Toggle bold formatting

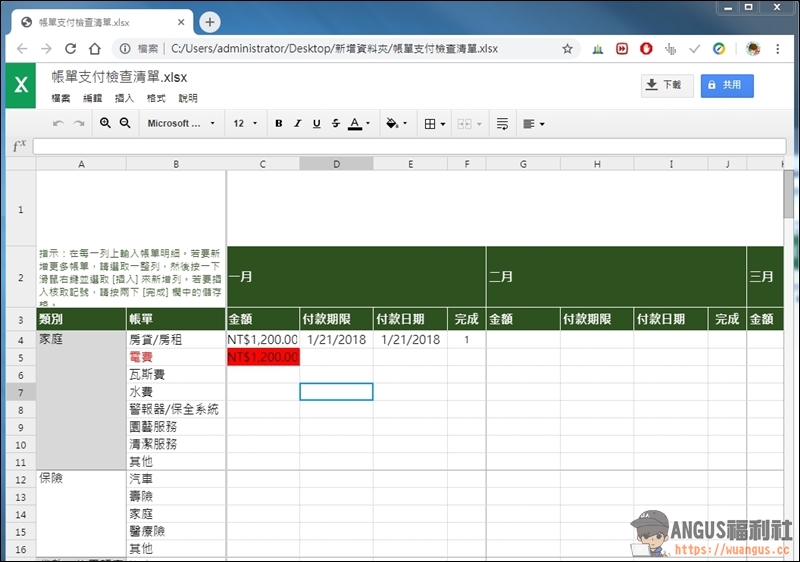coord(279,123)
